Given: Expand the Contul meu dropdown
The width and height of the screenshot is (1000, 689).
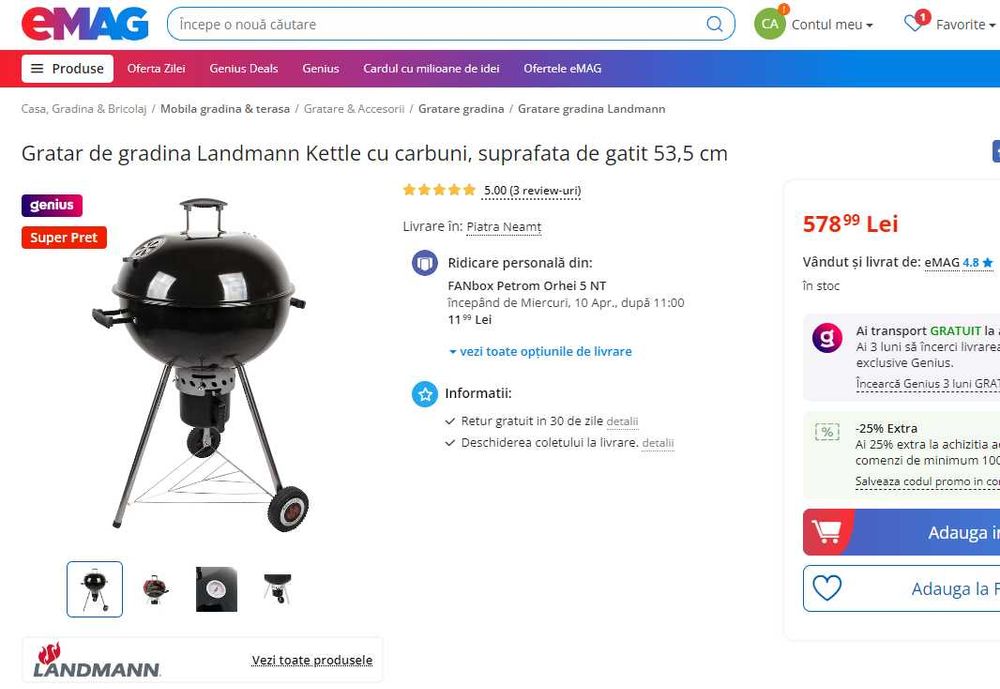Looking at the screenshot, I should point(832,24).
